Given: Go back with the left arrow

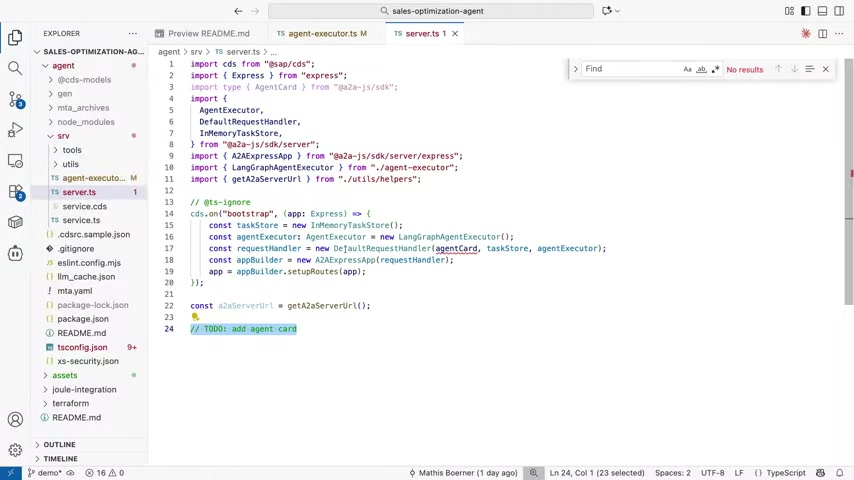Looking at the screenshot, I should coord(238,11).
